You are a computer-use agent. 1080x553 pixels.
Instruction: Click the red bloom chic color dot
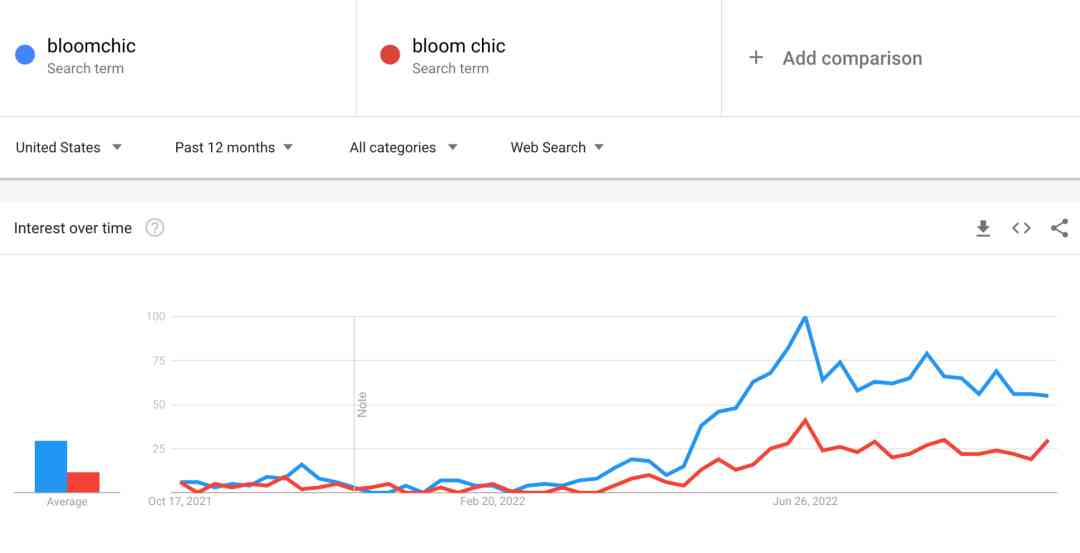pos(390,55)
